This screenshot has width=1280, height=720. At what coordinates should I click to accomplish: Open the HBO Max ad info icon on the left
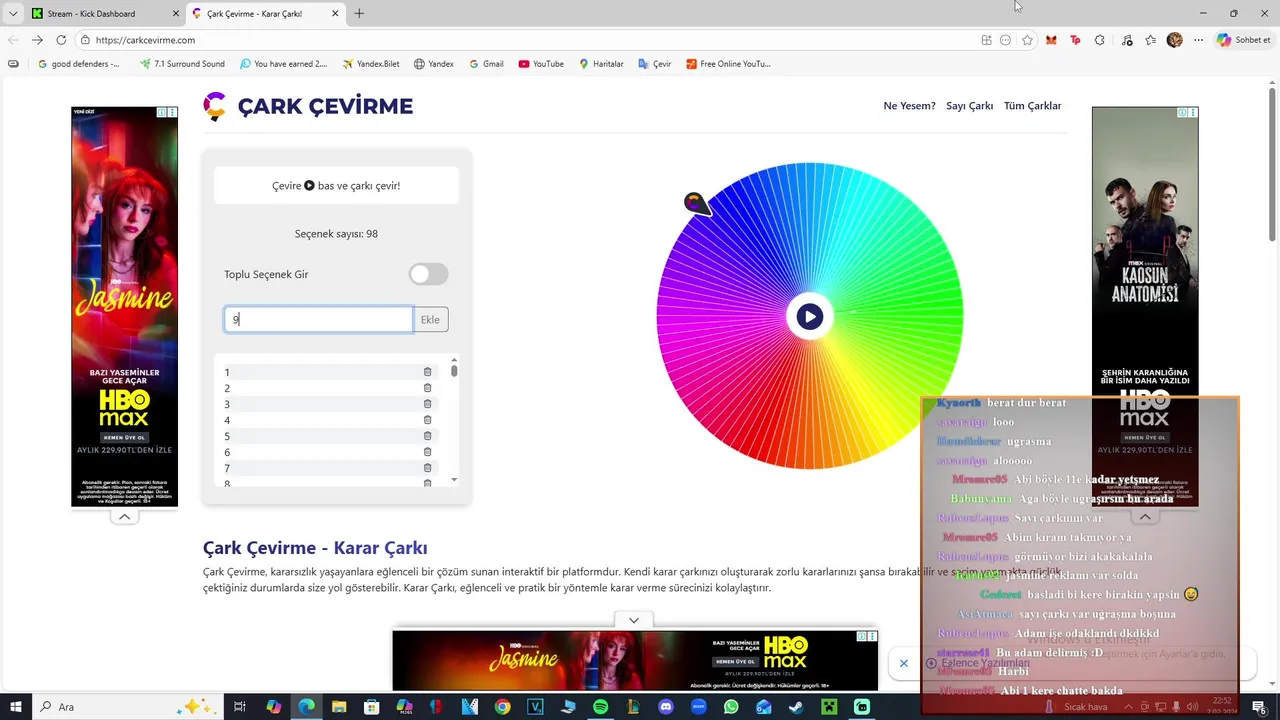tap(162, 113)
